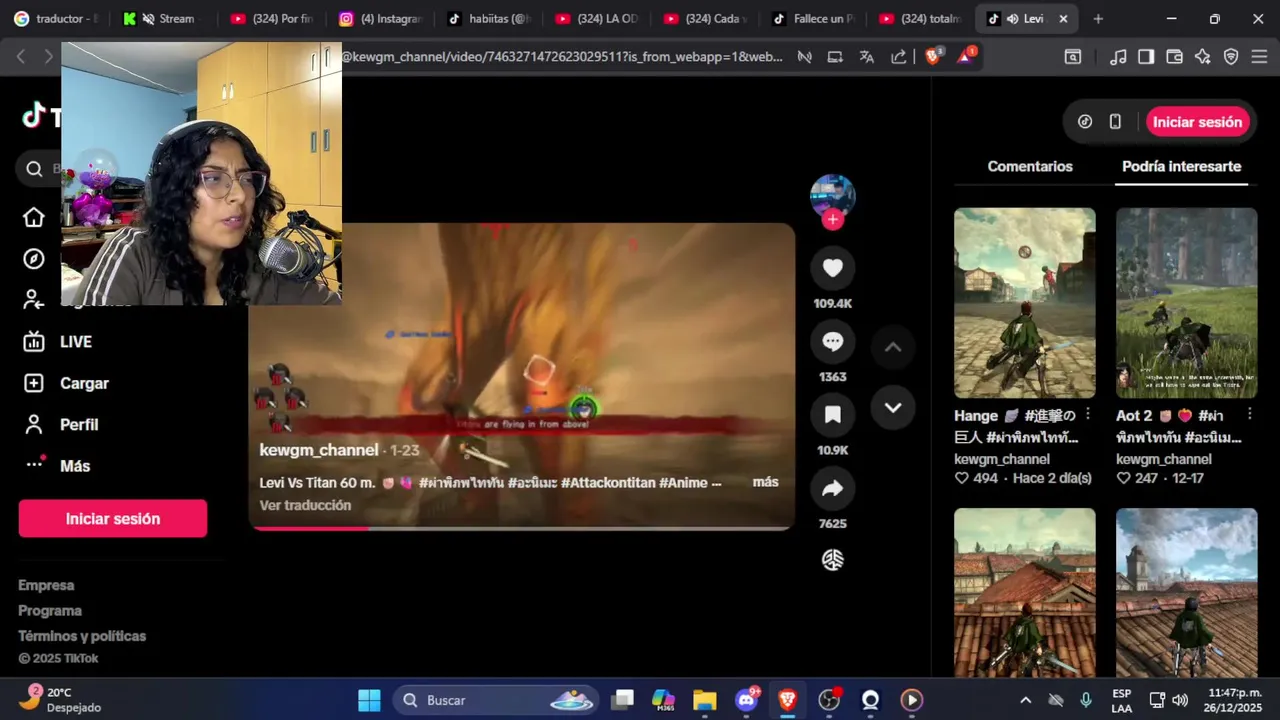Image resolution: width=1280 pixels, height=720 pixels.
Task: Open the Empresa footer link
Action: 46,585
